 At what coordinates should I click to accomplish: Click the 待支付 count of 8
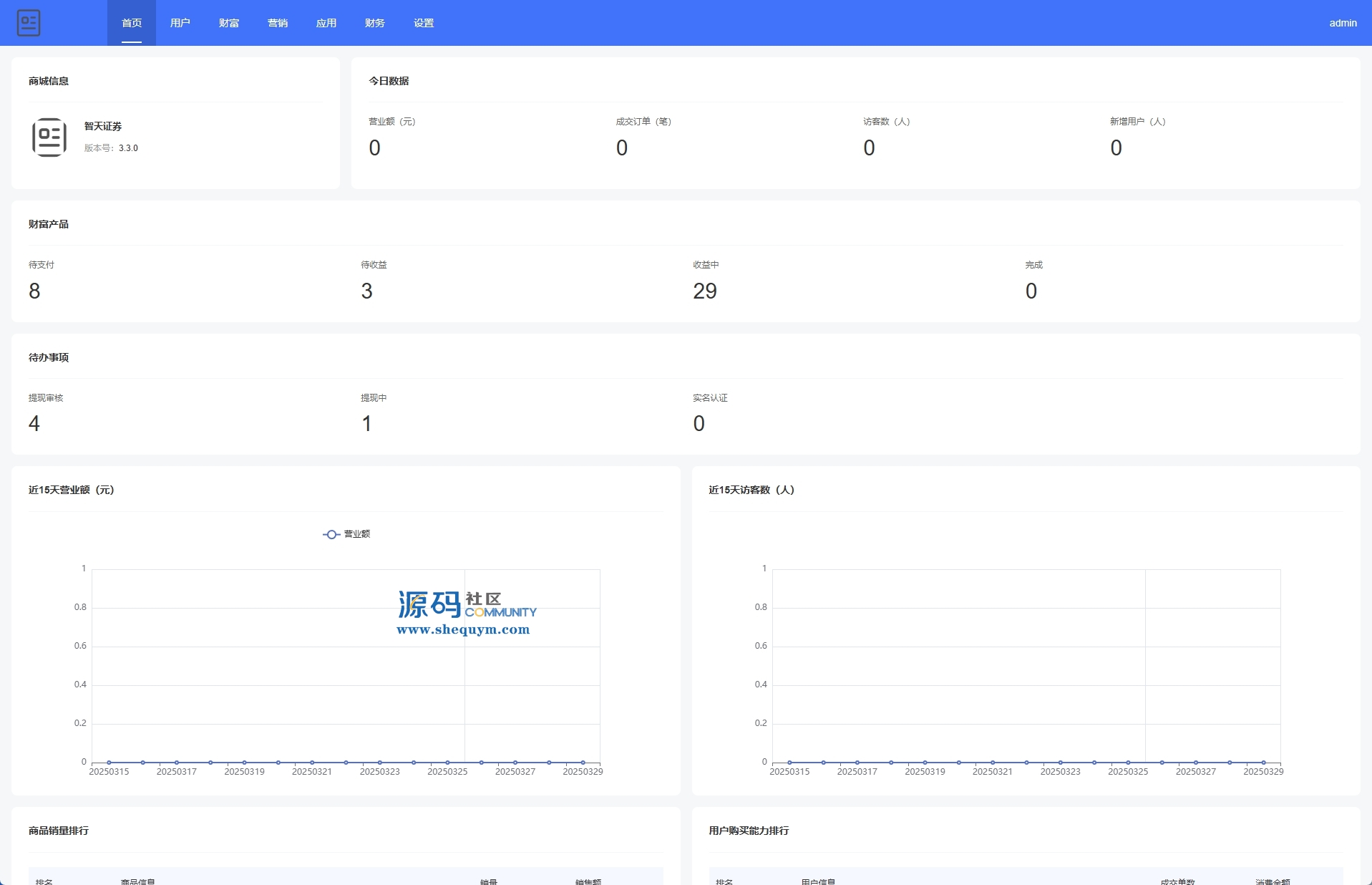coord(34,291)
